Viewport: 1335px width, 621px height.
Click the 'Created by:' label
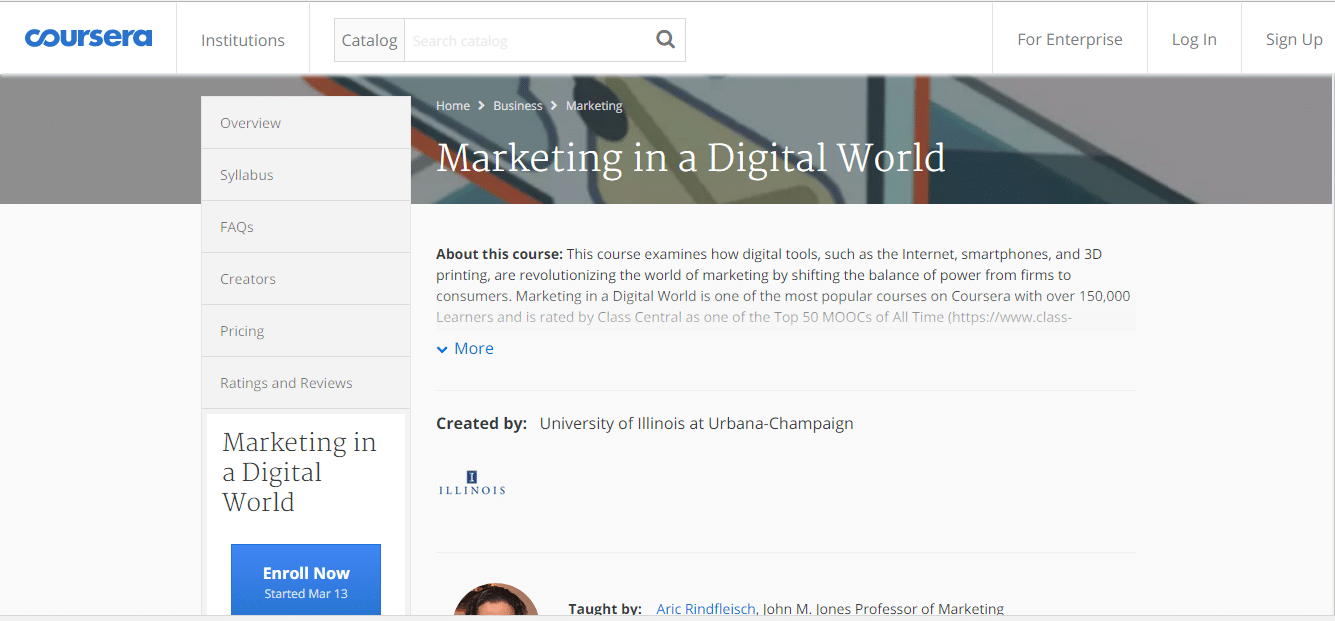pyautogui.click(x=482, y=423)
